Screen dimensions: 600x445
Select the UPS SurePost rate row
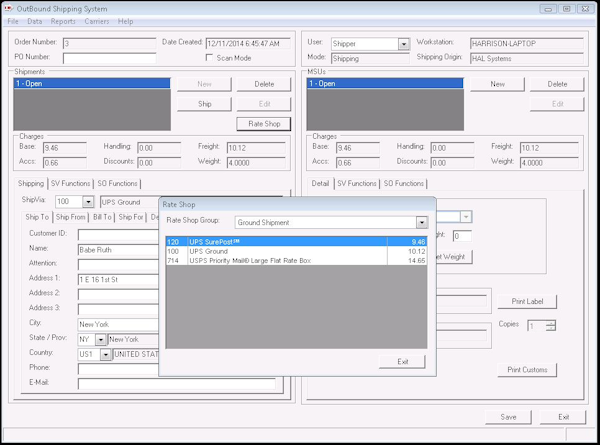296,242
